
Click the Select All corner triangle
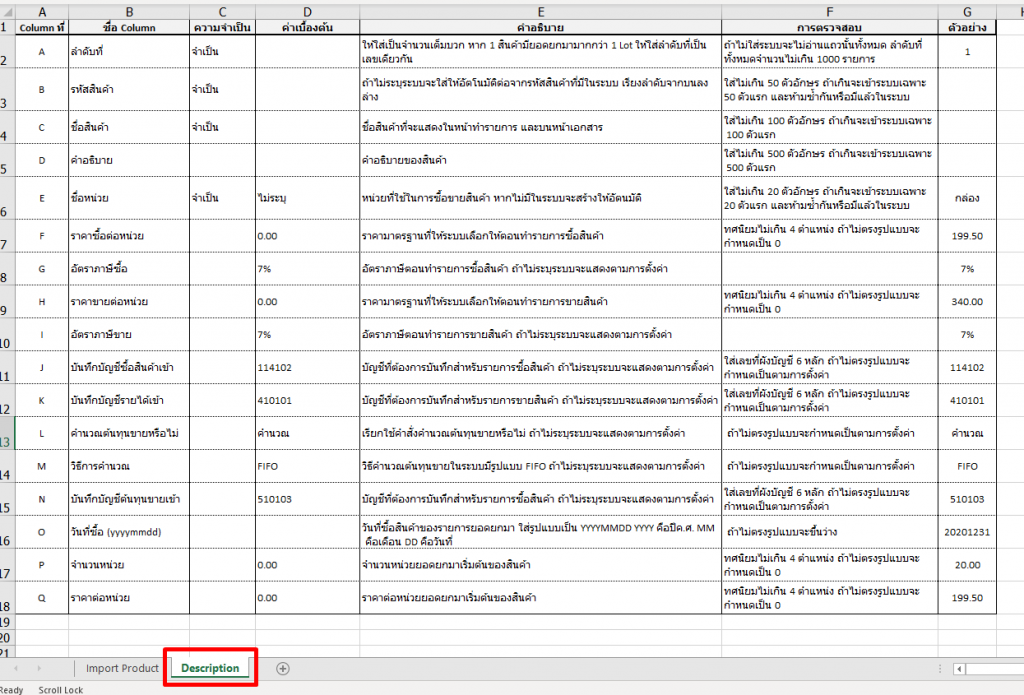[8, 11]
